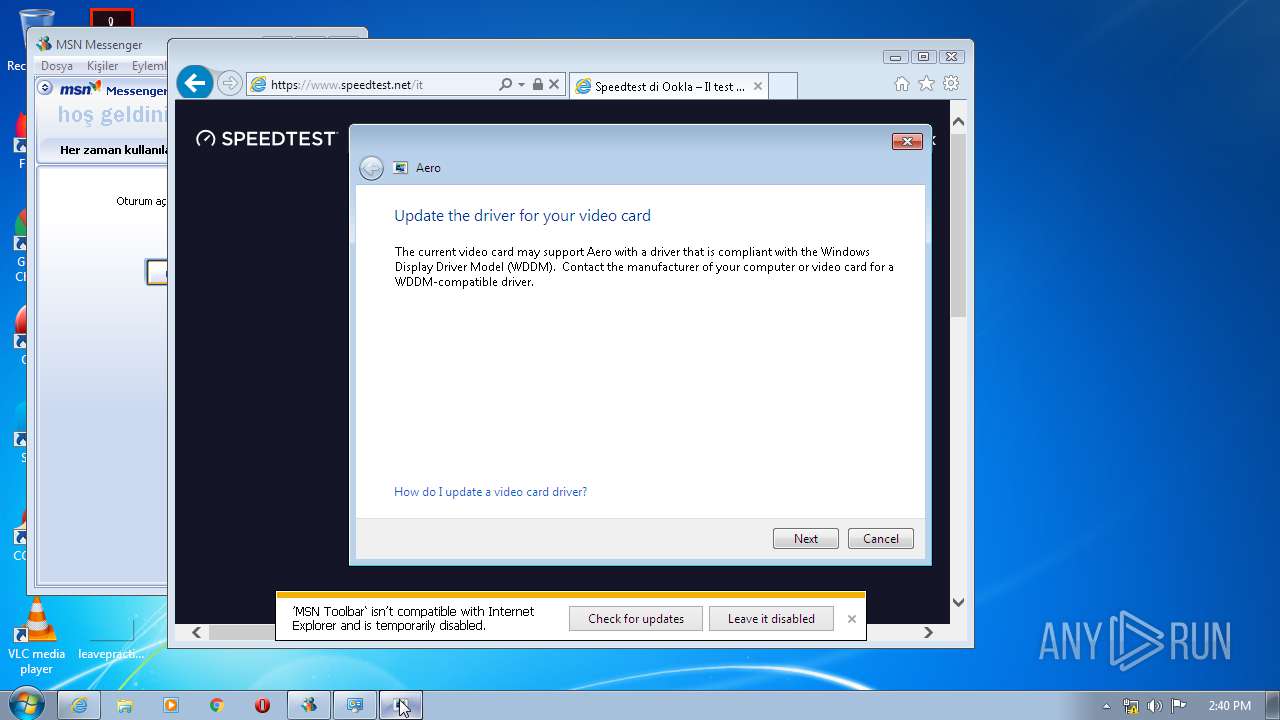Viewport: 1280px width, 720px height.
Task: Click the search magnifier in address bar
Action: (505, 85)
